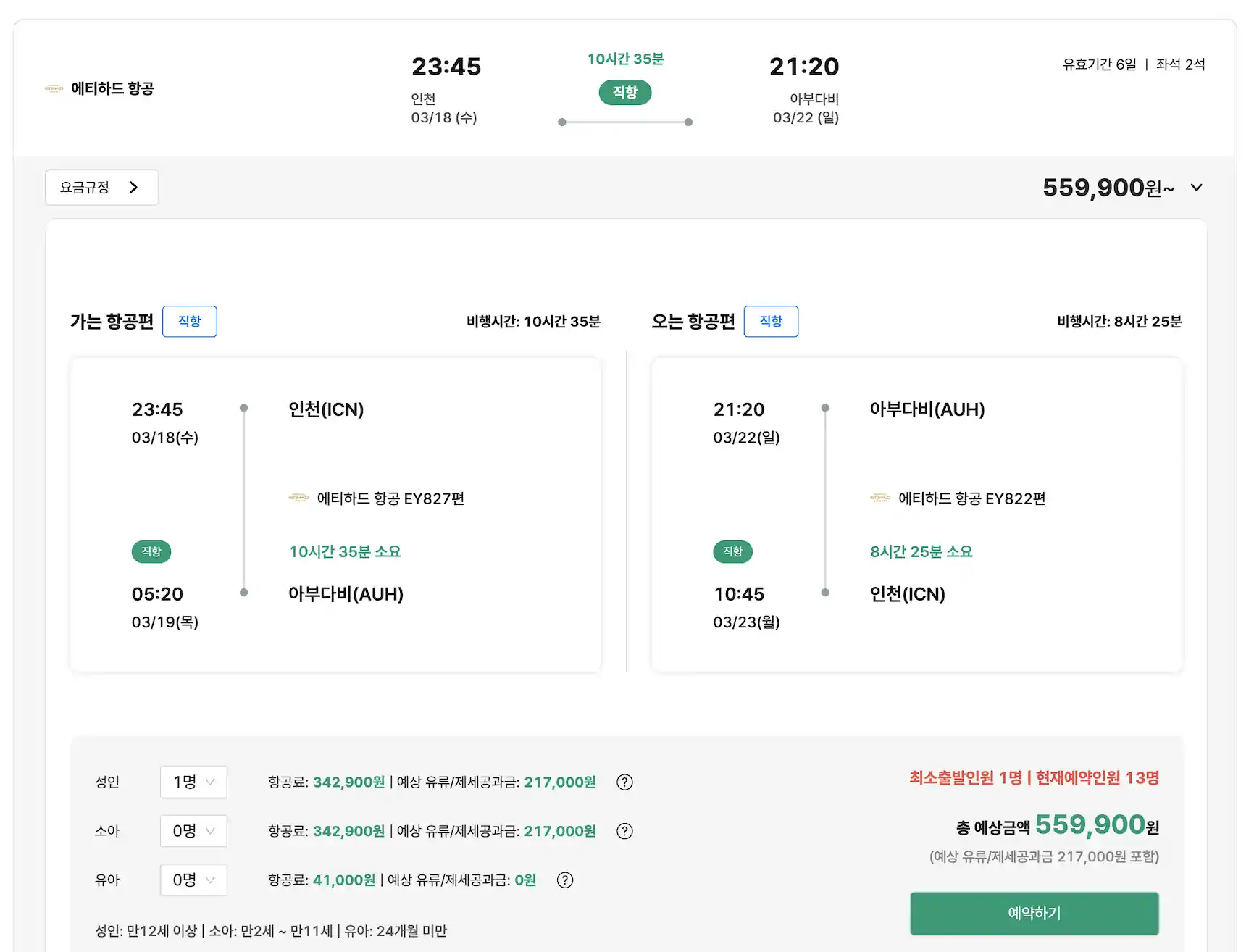Click the help icon beside infant fare

coord(564,880)
